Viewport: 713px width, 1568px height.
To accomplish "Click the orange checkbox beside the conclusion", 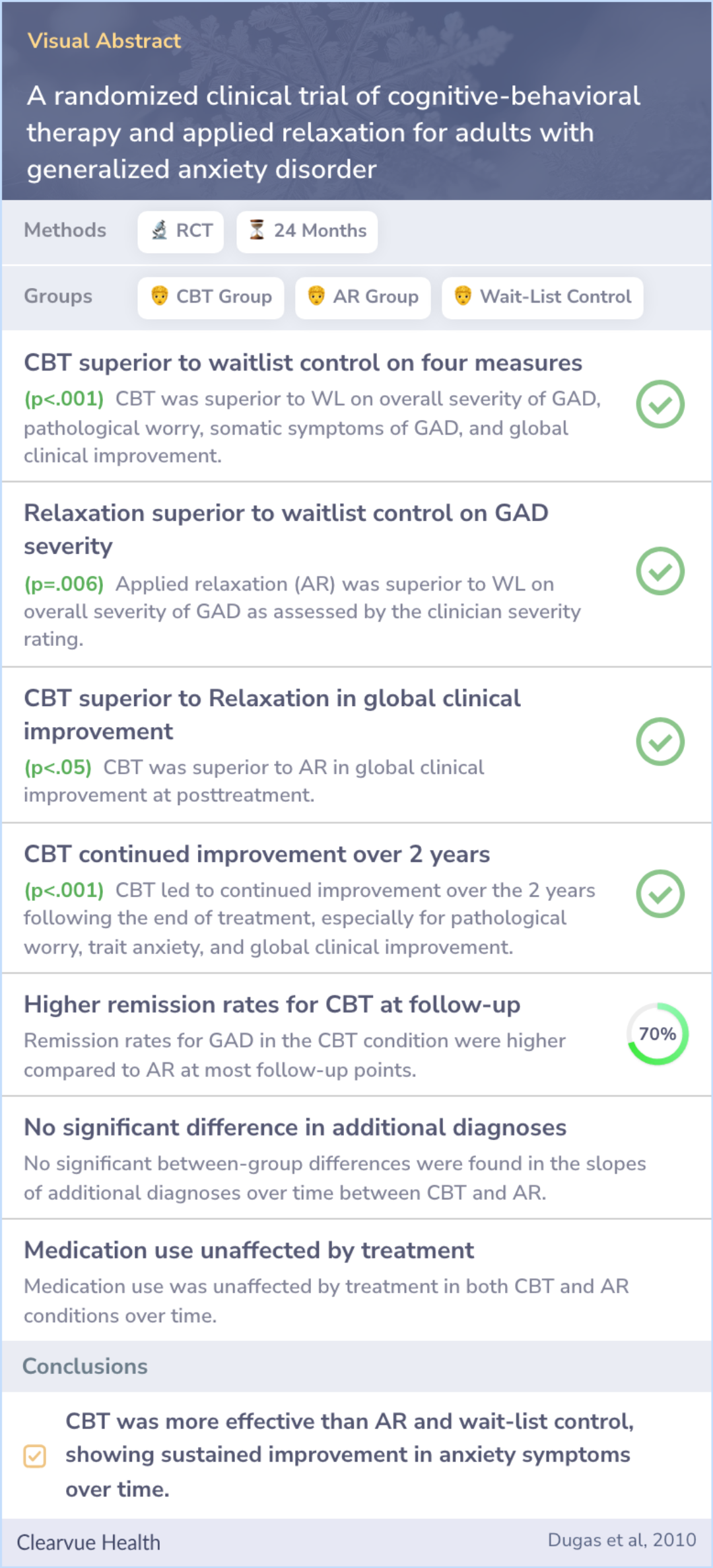I will 34,1456.
